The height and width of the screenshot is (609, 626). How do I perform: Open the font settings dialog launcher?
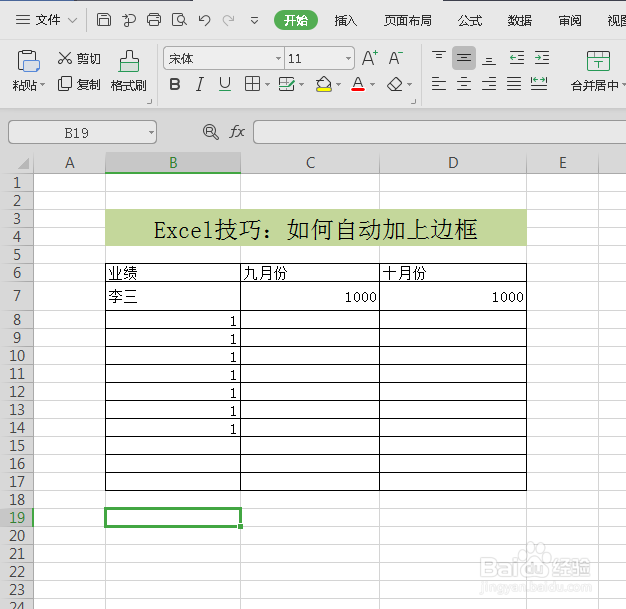click(x=414, y=102)
